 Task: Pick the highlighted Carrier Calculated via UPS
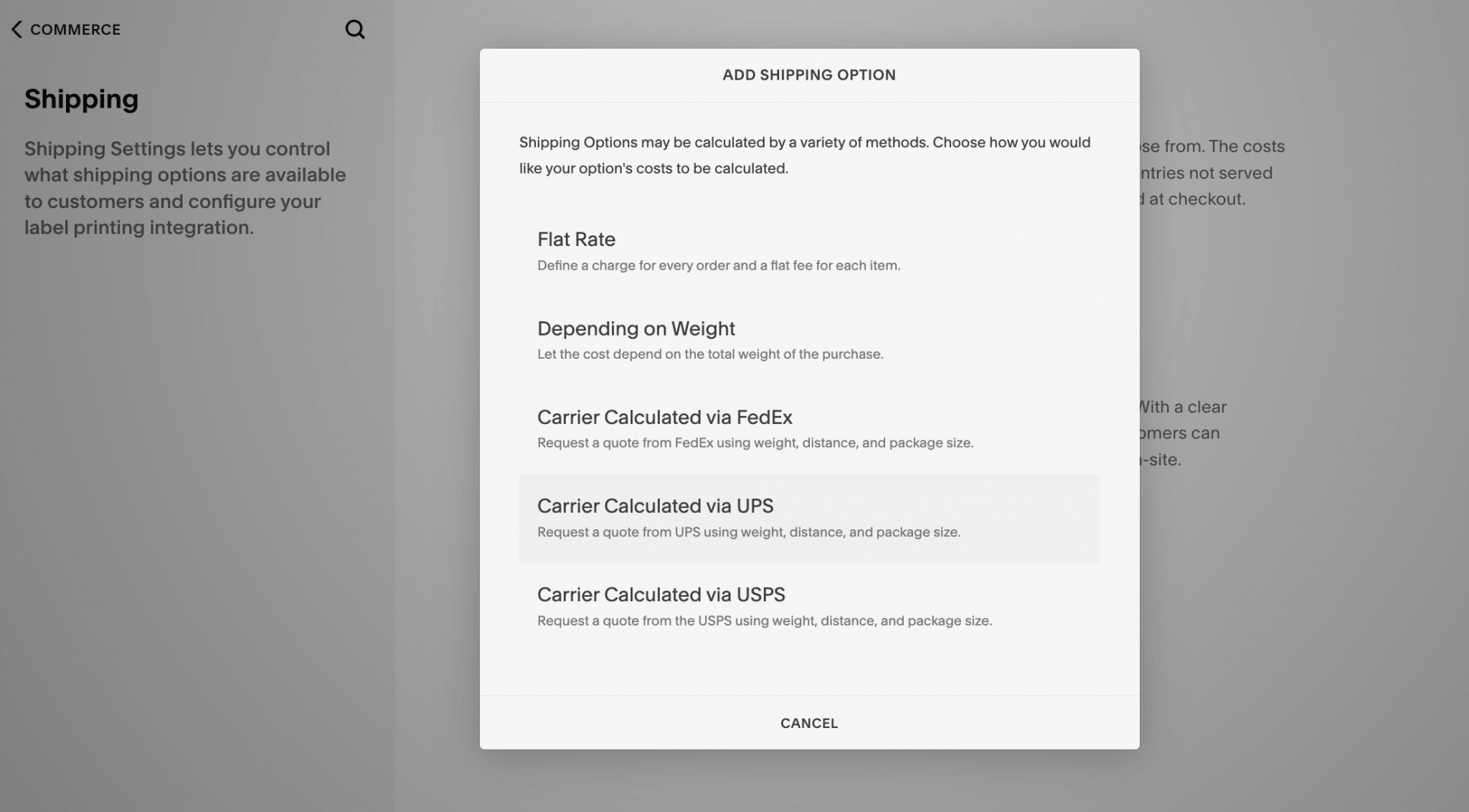click(655, 506)
